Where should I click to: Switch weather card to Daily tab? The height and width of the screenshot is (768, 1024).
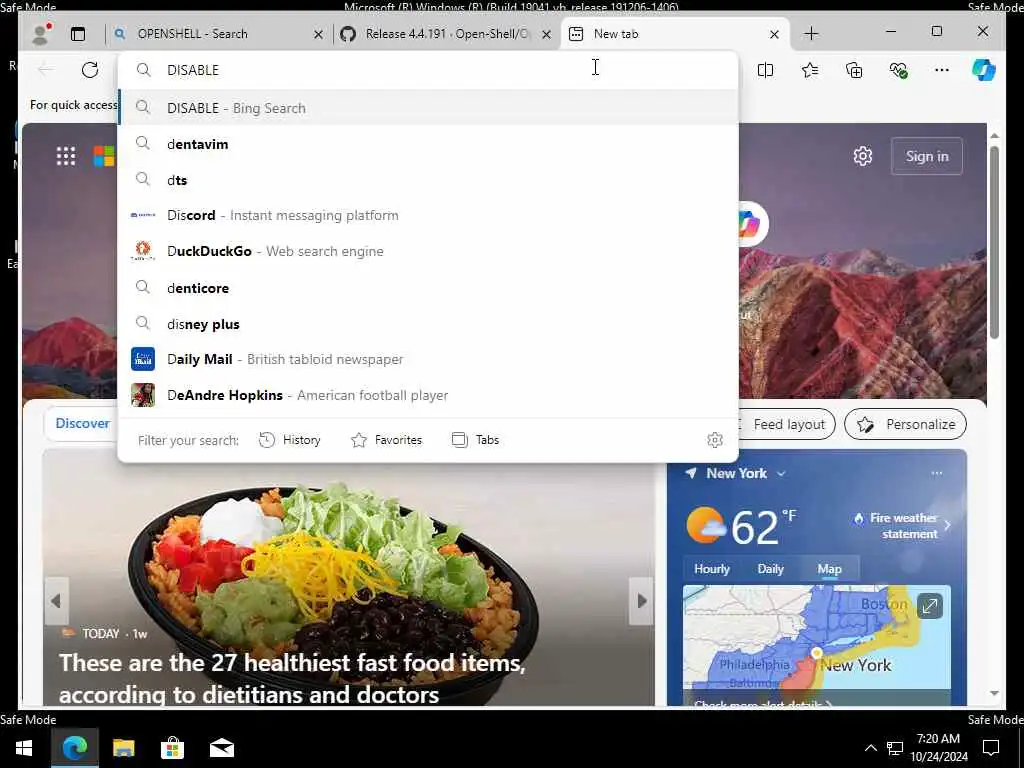point(771,569)
